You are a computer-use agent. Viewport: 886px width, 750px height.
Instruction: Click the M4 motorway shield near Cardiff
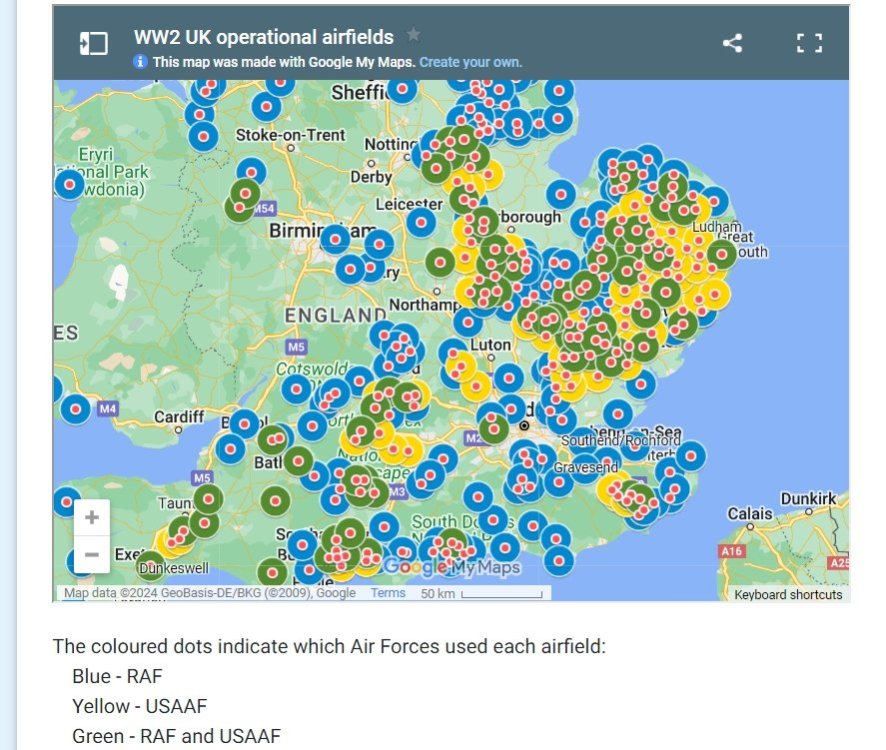click(107, 408)
